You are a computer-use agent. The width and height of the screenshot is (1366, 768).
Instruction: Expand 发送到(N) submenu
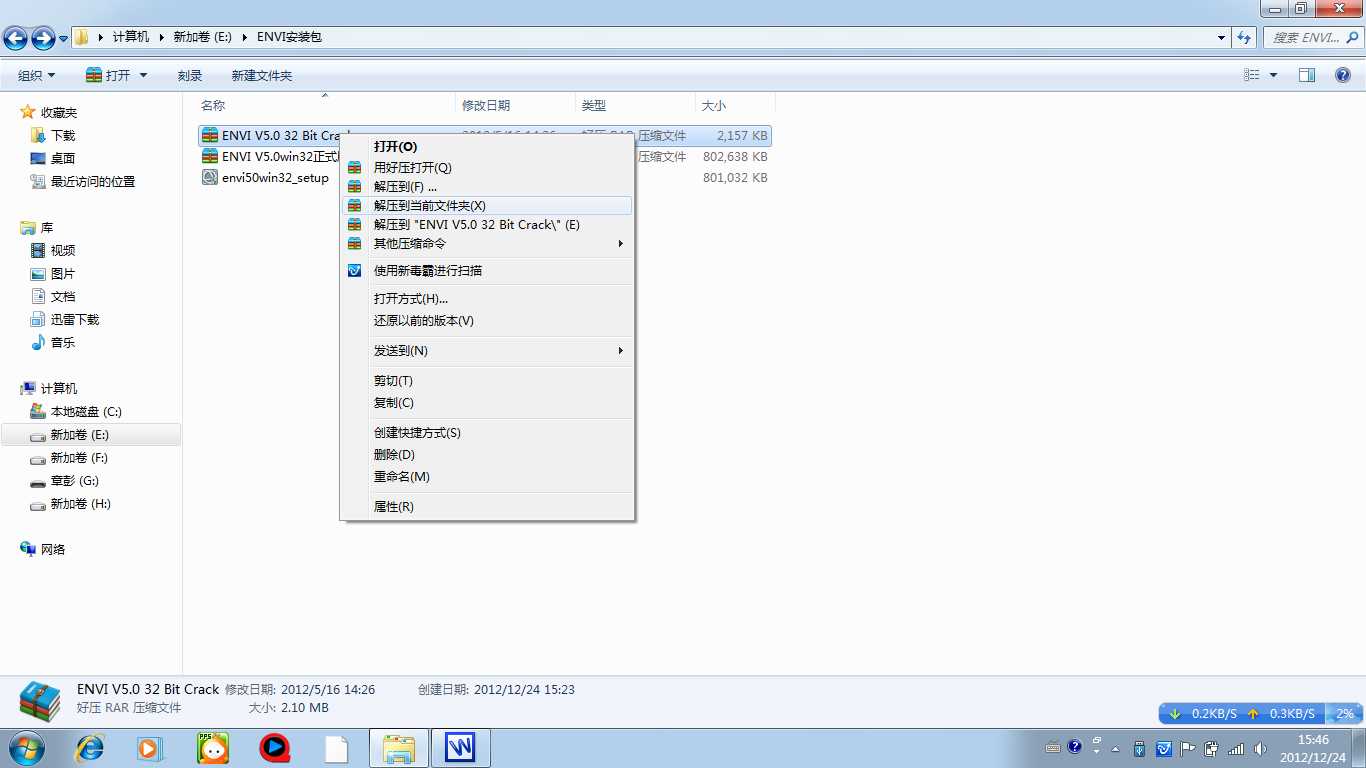(487, 350)
